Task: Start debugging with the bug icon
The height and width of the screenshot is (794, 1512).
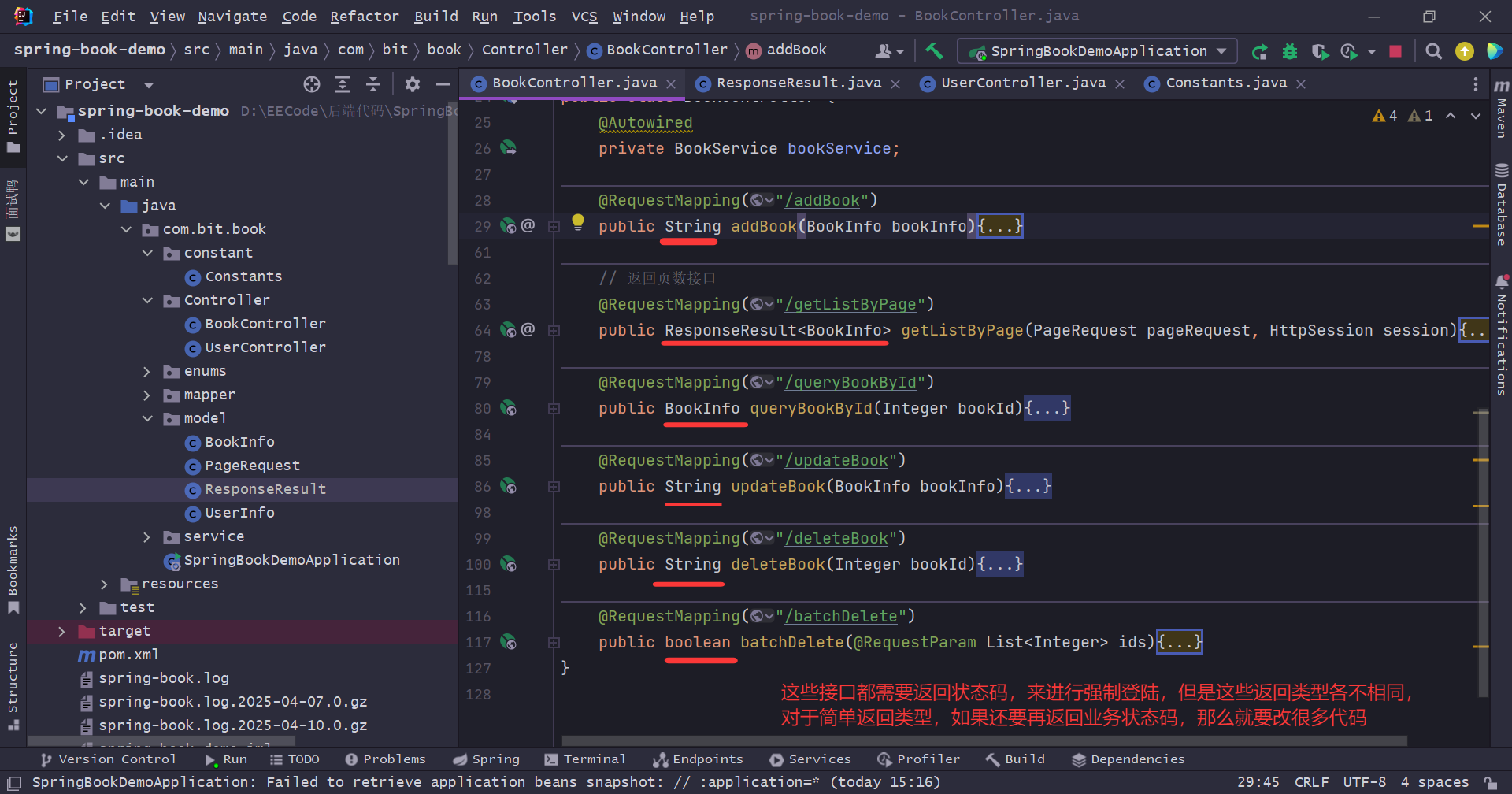Action: tap(1290, 51)
